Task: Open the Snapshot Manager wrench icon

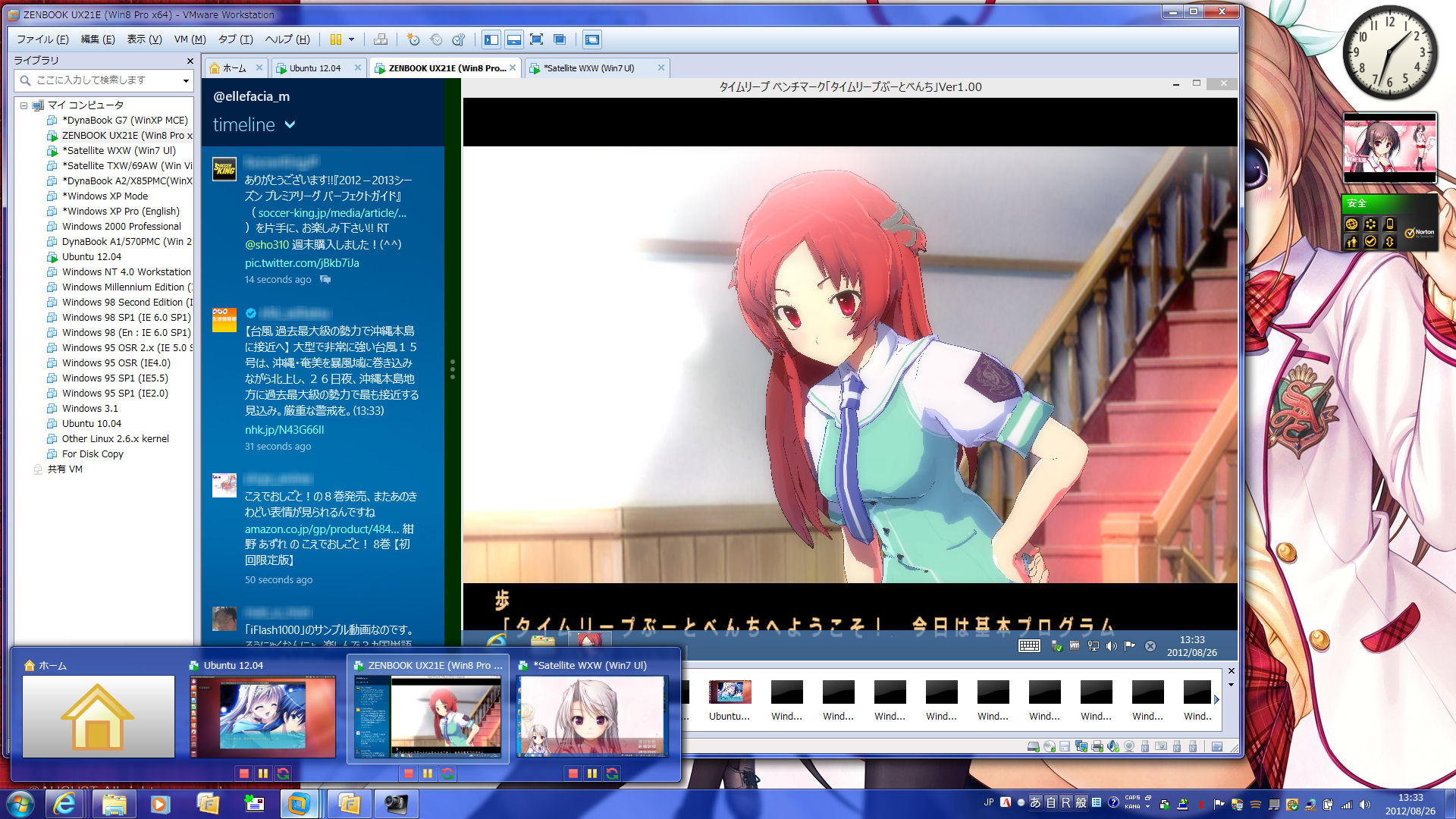Action: tap(459, 39)
